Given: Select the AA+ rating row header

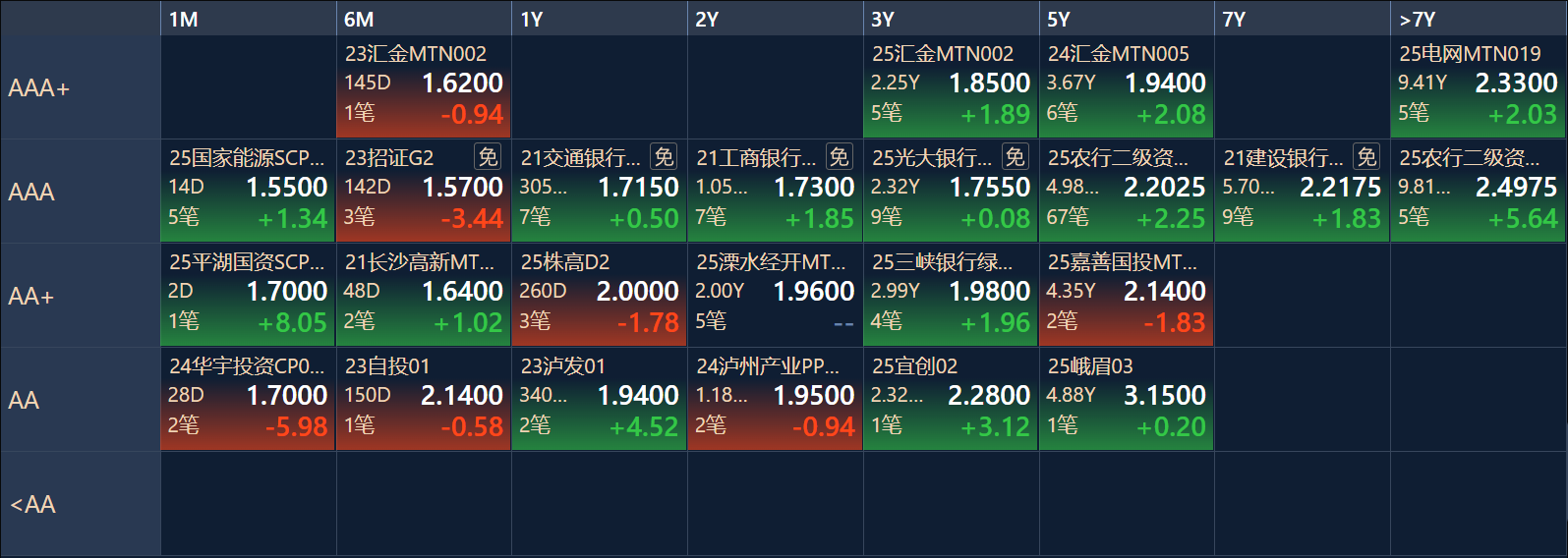Looking at the screenshot, I should 81,296.
